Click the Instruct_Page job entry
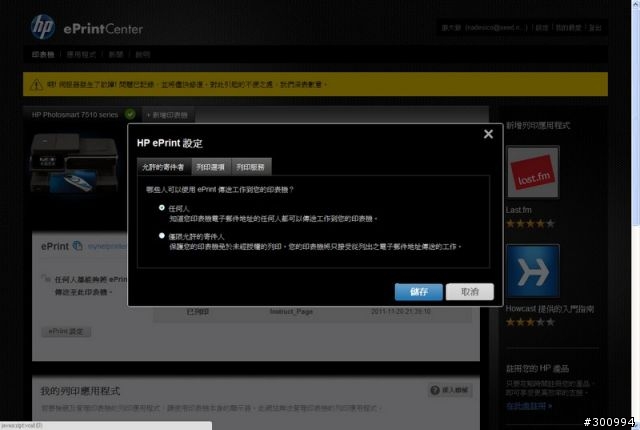This screenshot has height=430, width=640. click(291, 311)
